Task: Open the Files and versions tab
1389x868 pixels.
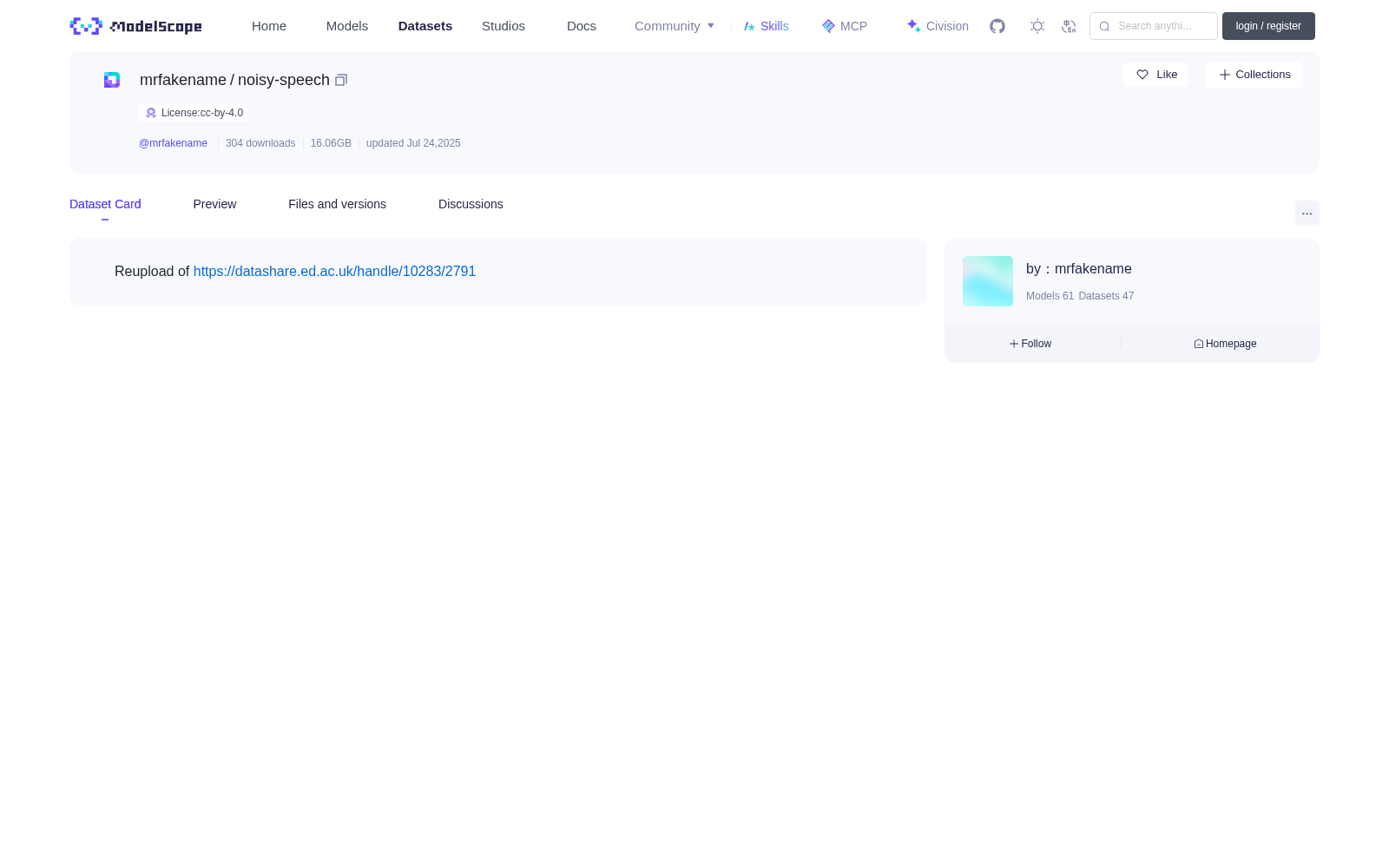Action: pos(337,204)
